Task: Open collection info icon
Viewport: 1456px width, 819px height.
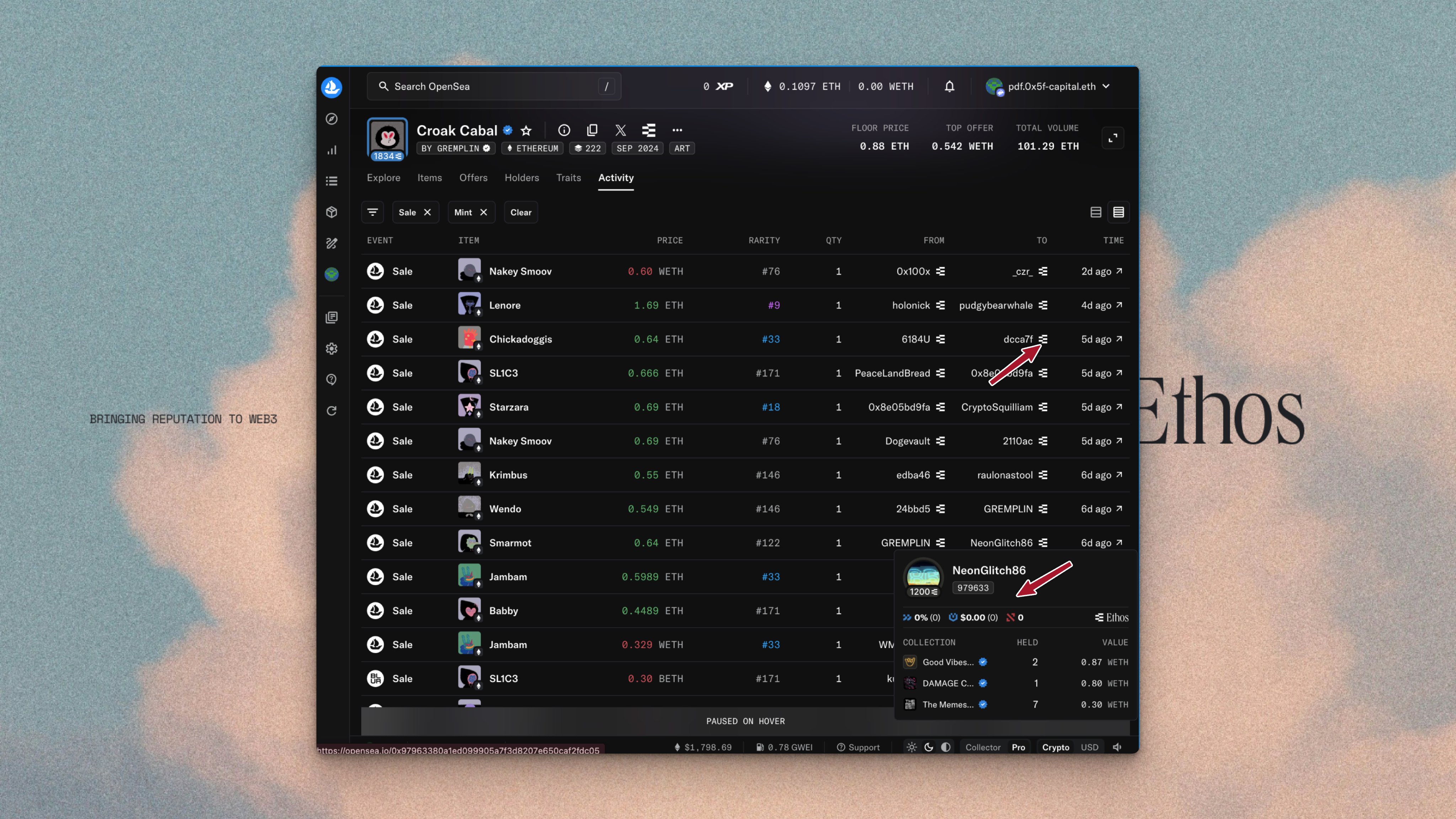Action: point(564,130)
